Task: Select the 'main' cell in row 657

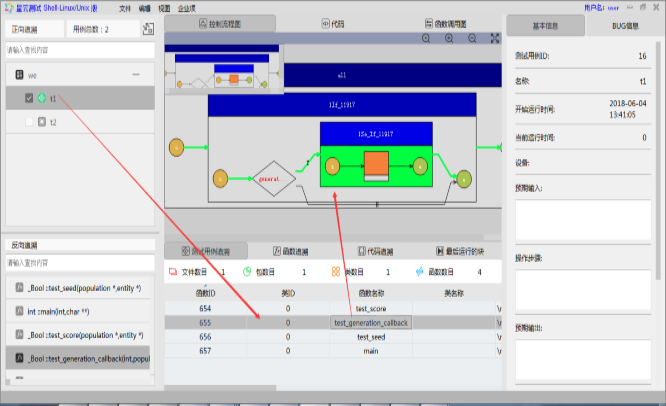Action: pos(371,351)
